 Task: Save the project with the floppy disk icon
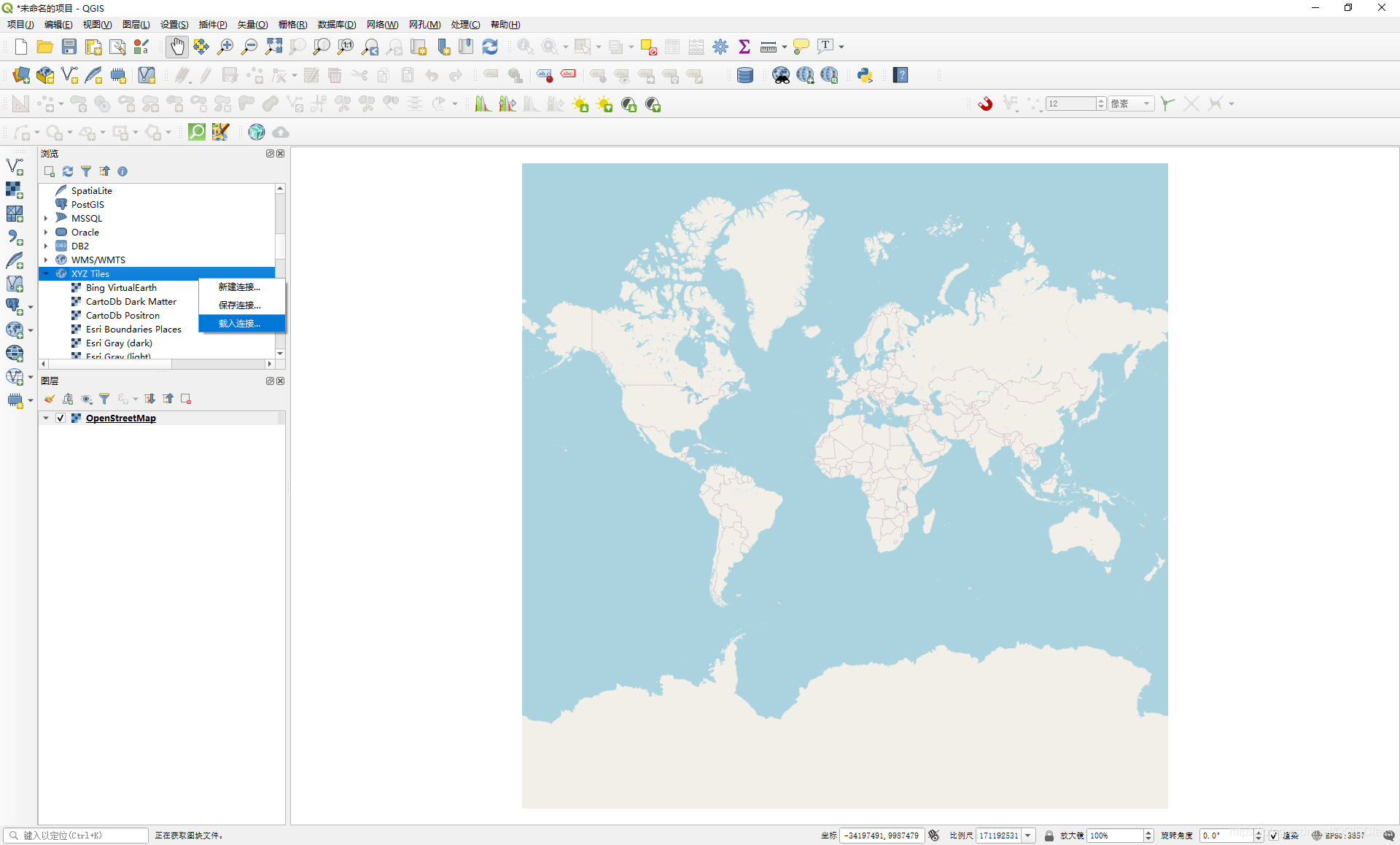tap(69, 47)
